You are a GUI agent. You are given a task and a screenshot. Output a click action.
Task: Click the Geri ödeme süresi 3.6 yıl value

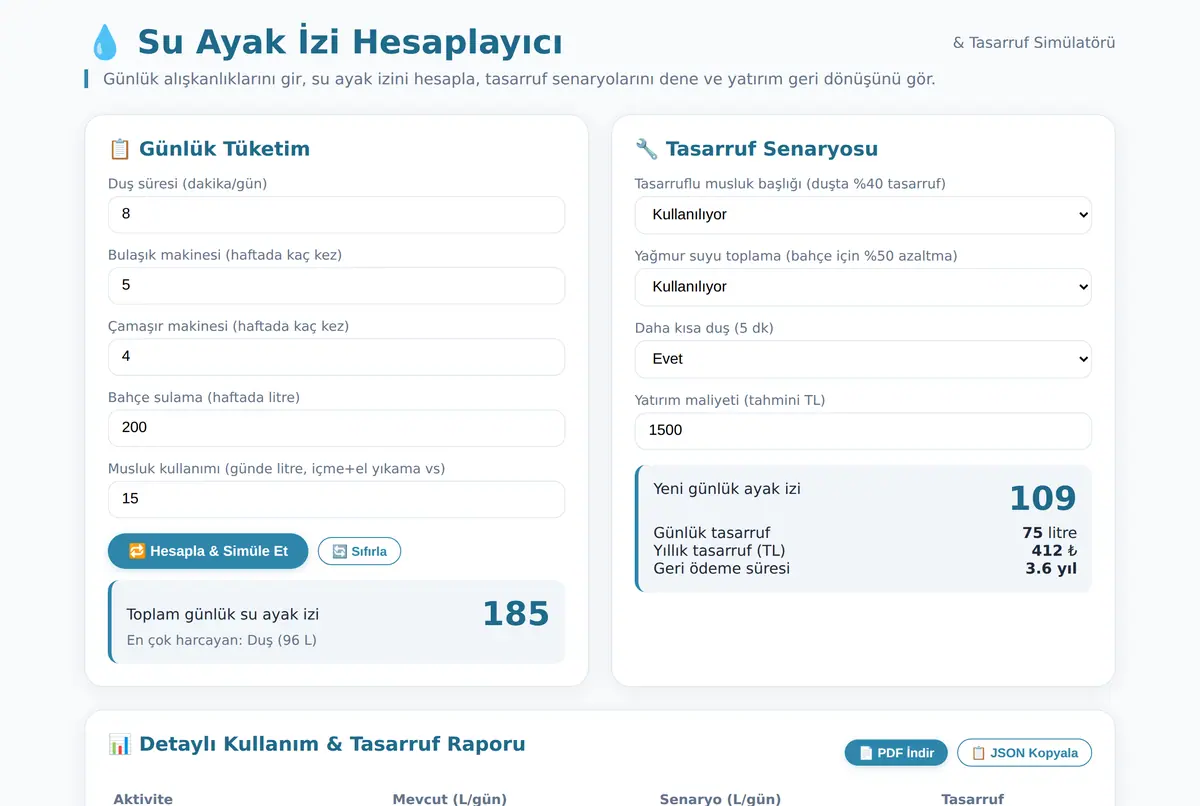pos(1051,569)
